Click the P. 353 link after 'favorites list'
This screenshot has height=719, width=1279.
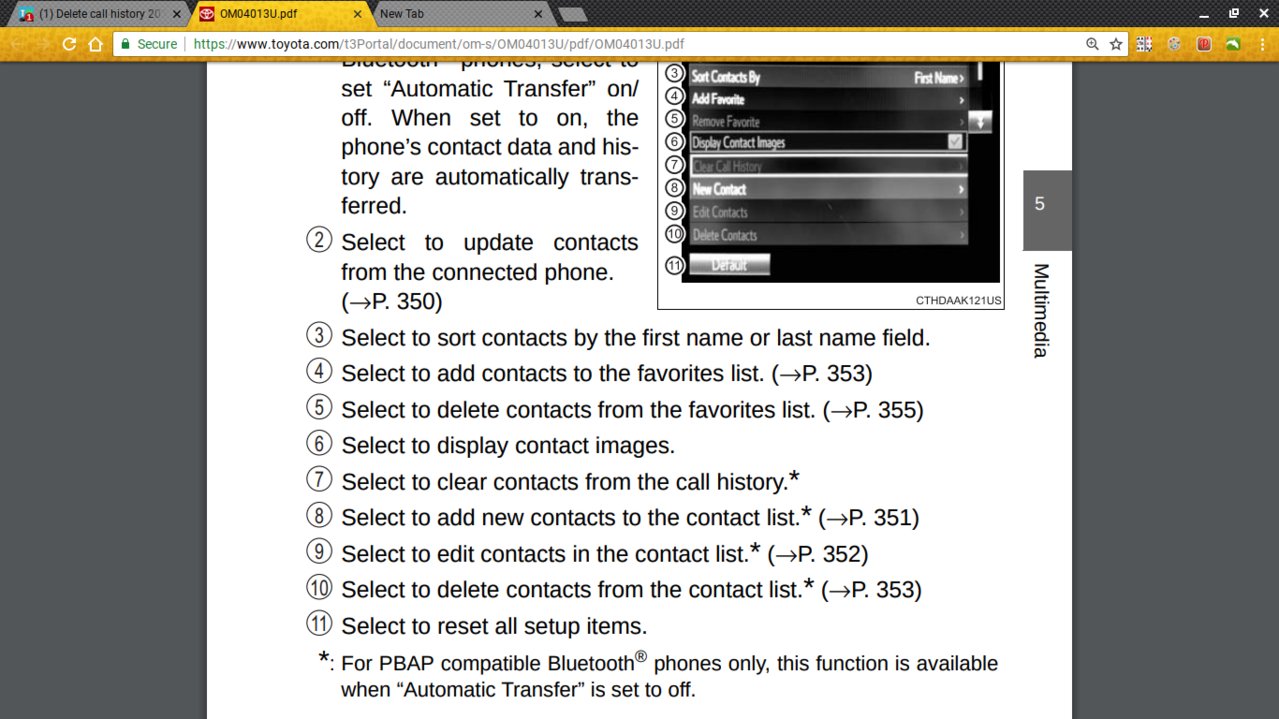coord(822,374)
